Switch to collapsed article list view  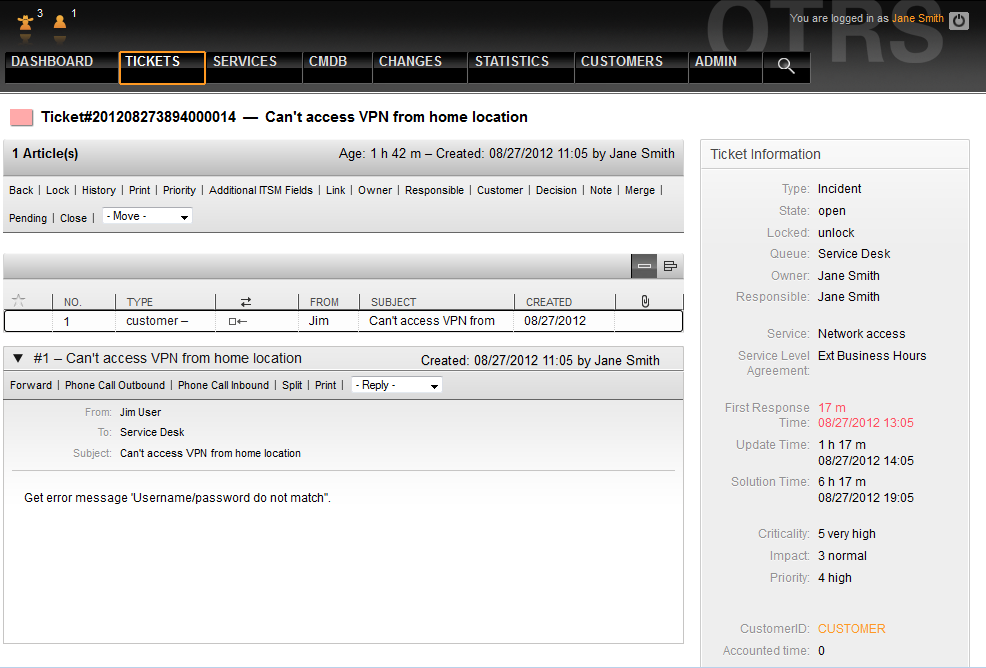click(644, 266)
